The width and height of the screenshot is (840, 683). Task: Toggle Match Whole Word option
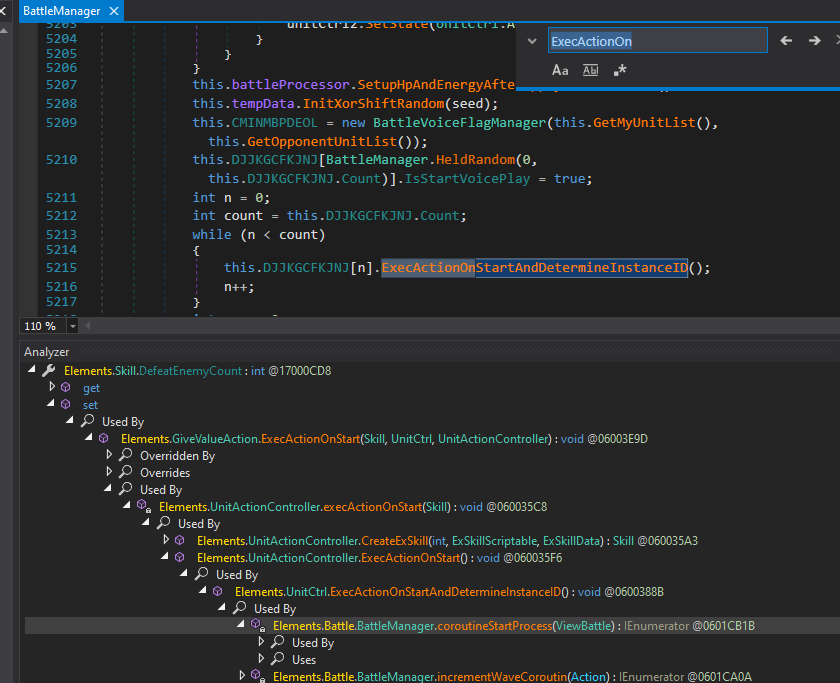(590, 70)
